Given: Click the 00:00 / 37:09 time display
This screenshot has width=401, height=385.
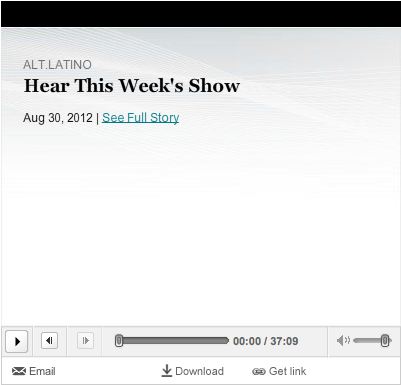Looking at the screenshot, I should pyautogui.click(x=266, y=341).
